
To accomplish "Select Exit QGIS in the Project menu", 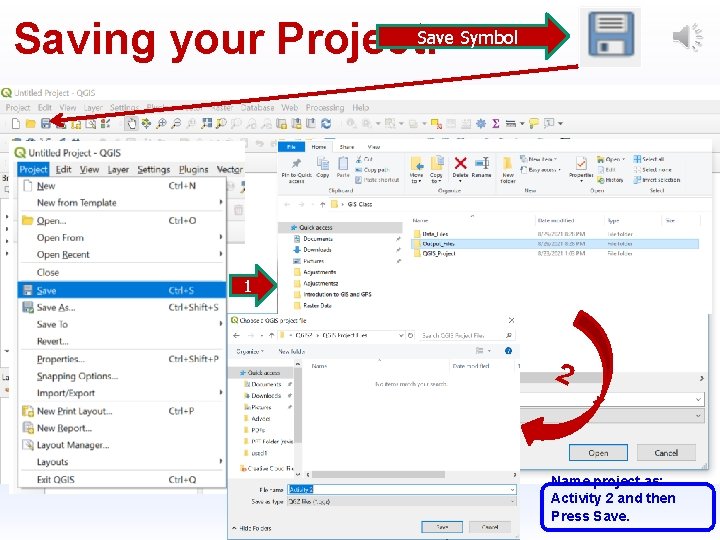I will pyautogui.click(x=122, y=479).
